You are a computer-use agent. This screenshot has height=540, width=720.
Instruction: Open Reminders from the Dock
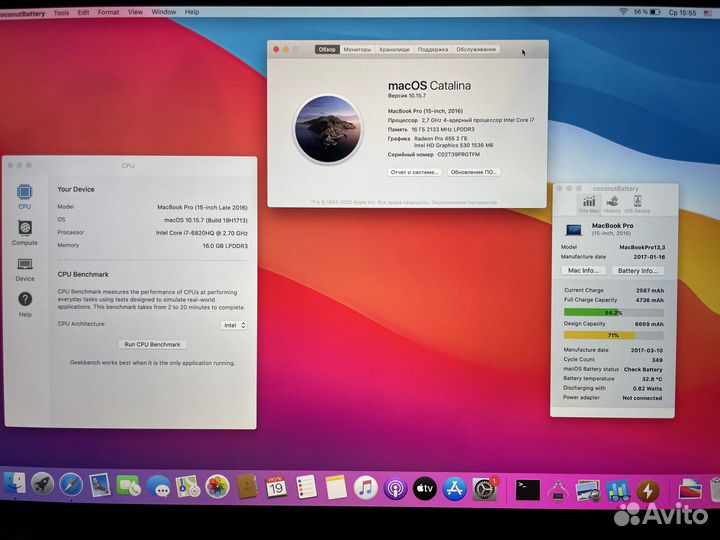(306, 487)
